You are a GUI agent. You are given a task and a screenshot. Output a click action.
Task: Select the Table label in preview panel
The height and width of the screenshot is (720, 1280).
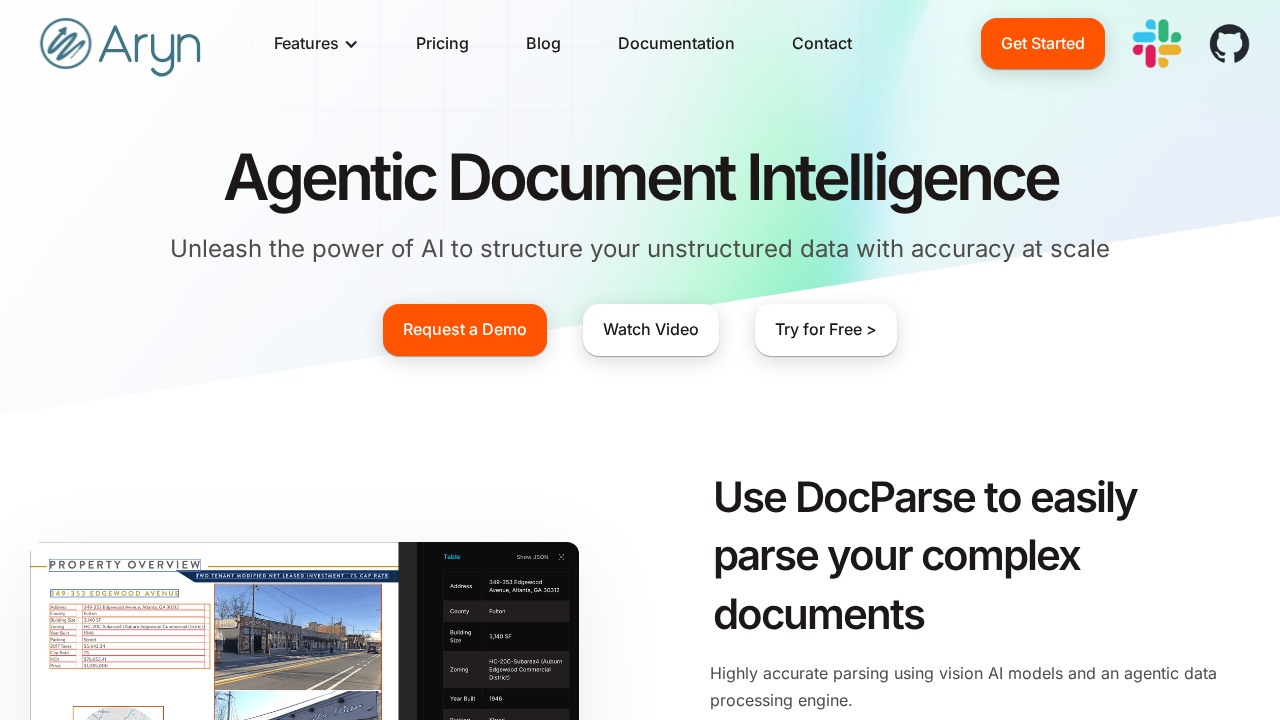452,557
